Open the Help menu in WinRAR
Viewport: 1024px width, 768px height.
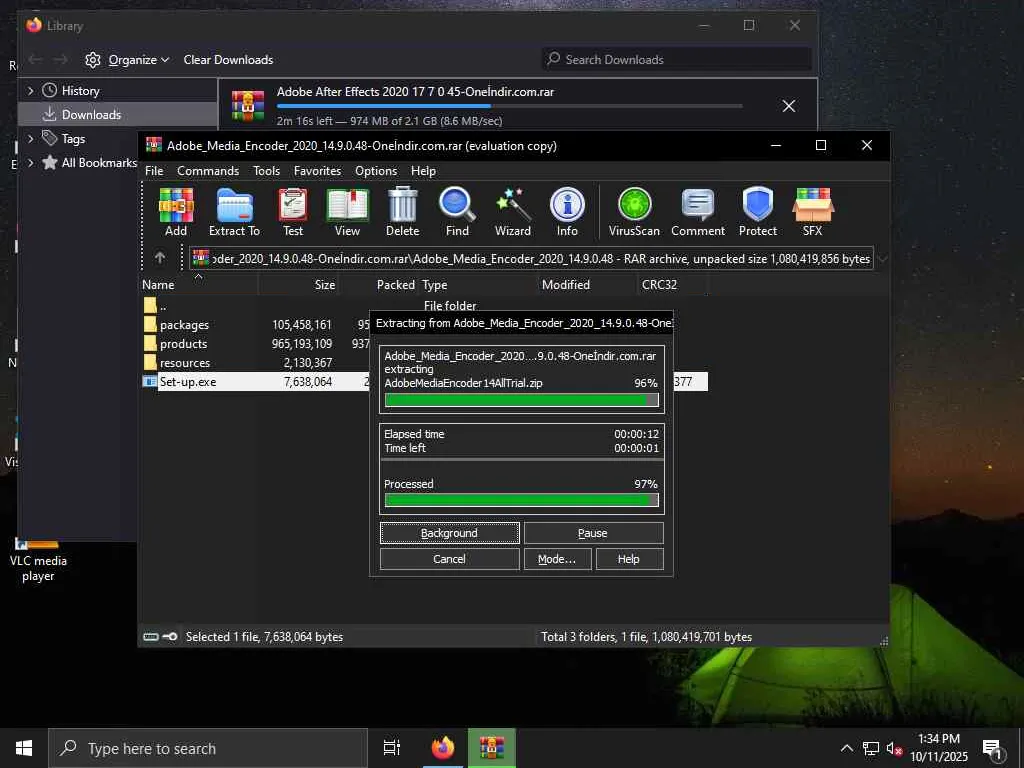point(423,170)
